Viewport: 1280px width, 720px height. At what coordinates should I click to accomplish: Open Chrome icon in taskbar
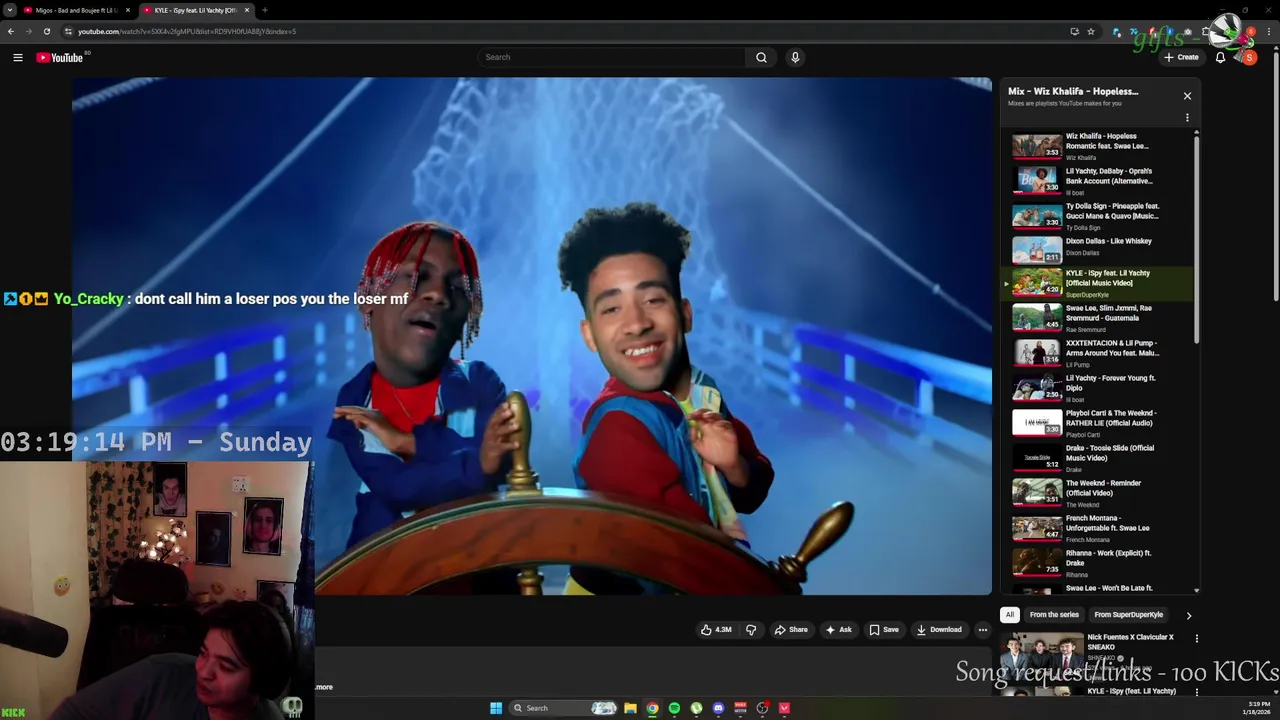652,708
